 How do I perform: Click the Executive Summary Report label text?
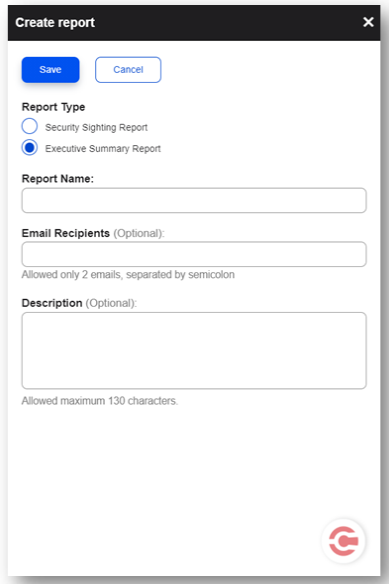(x=103, y=149)
